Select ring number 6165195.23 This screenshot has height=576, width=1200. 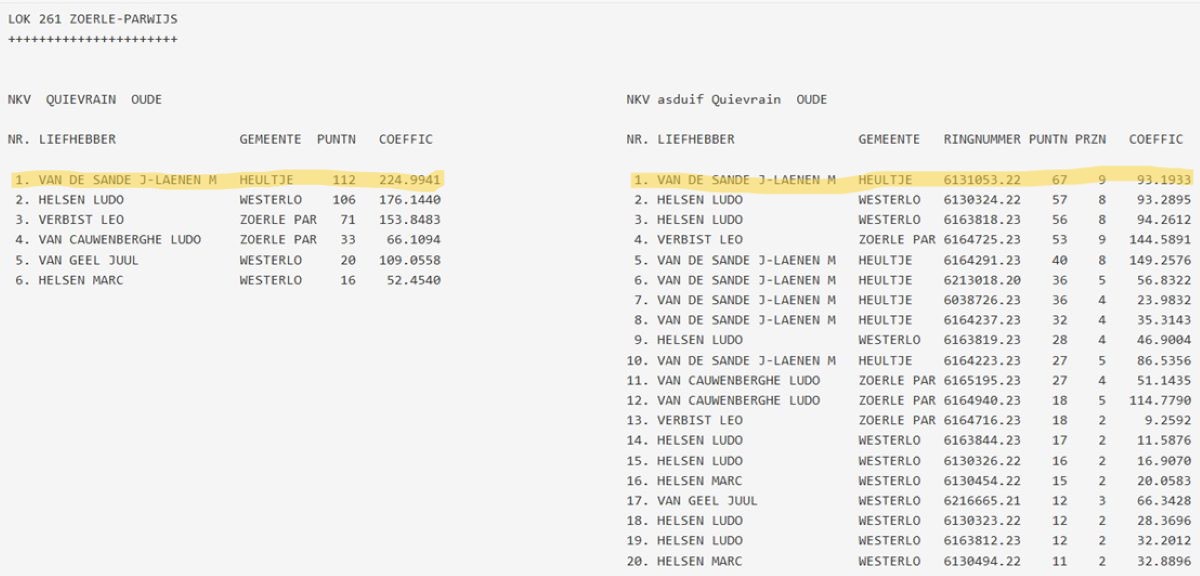[x=982, y=380]
